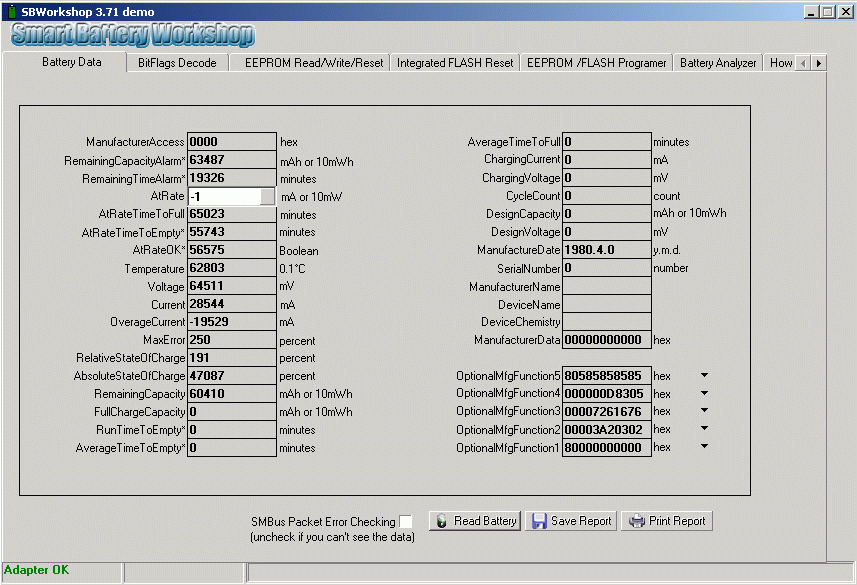Open the Integrated FLASH Reset tab
The image size is (857, 585).
tap(455, 63)
